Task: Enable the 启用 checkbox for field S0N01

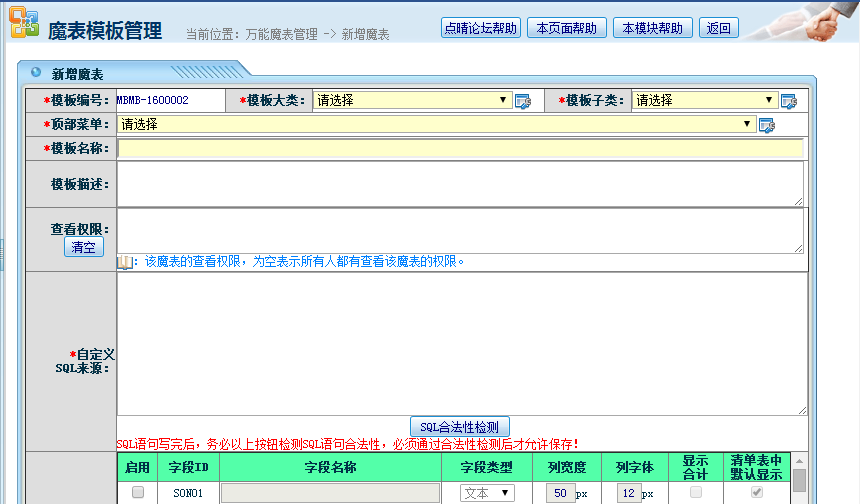Action: click(x=138, y=493)
